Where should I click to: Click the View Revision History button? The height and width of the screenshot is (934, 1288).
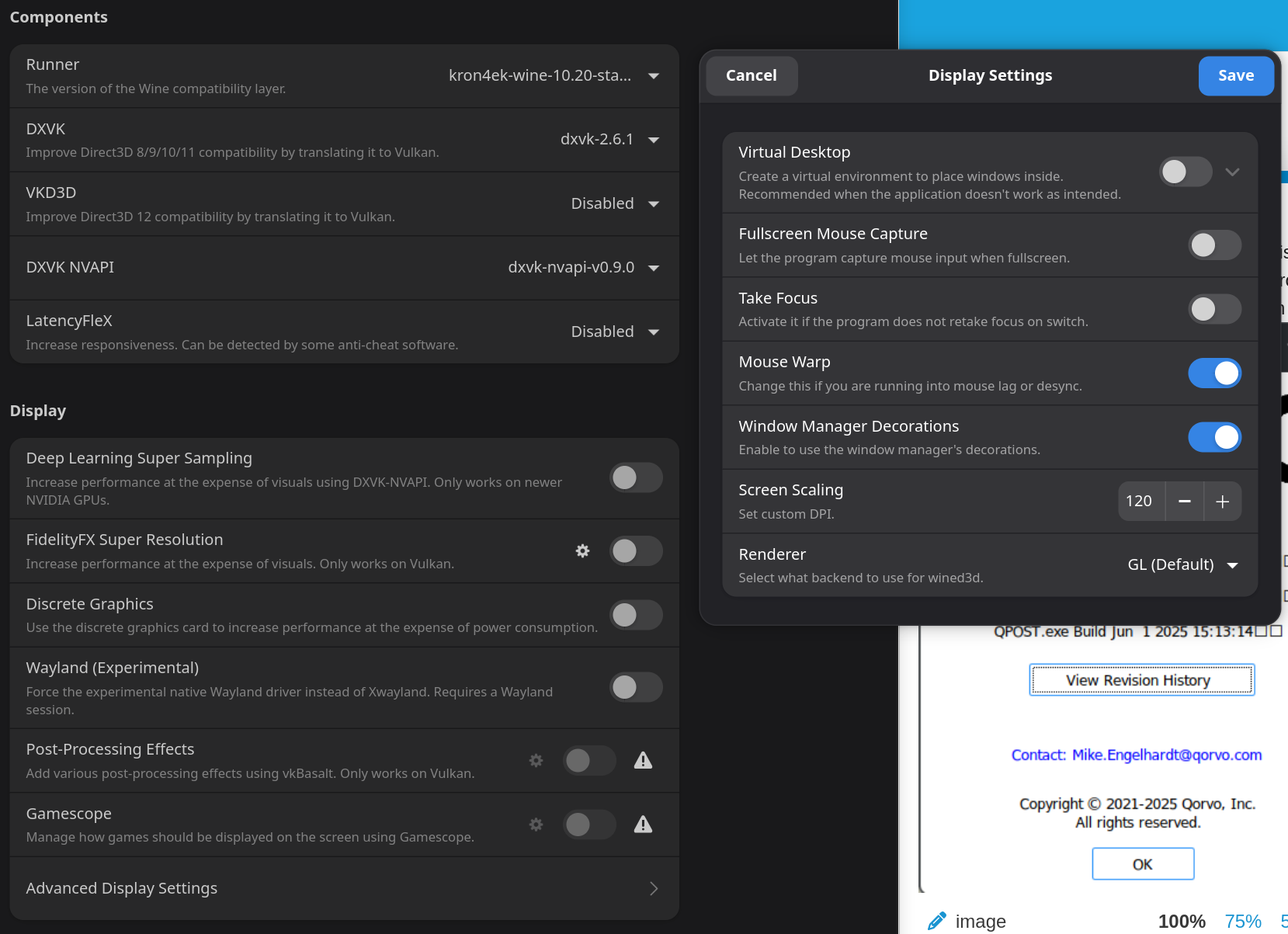pos(1141,680)
